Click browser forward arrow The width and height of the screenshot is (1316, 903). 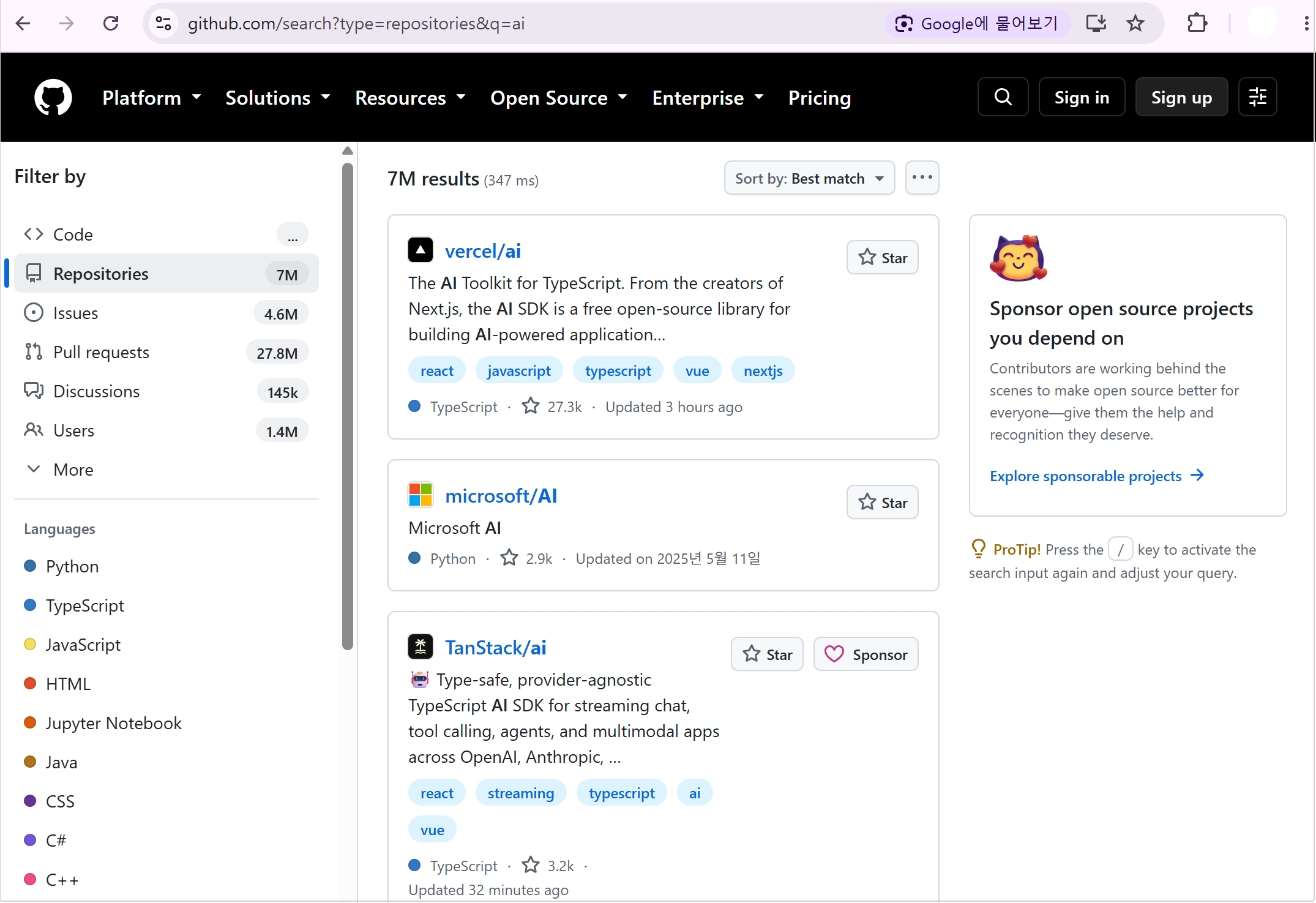(67, 23)
